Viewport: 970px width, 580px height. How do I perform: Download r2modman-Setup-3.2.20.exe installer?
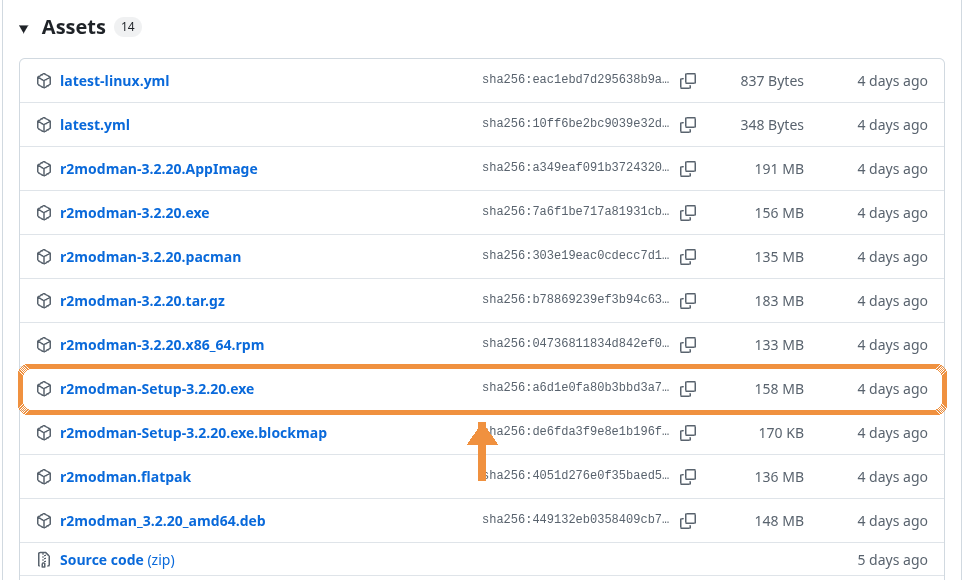pos(157,389)
